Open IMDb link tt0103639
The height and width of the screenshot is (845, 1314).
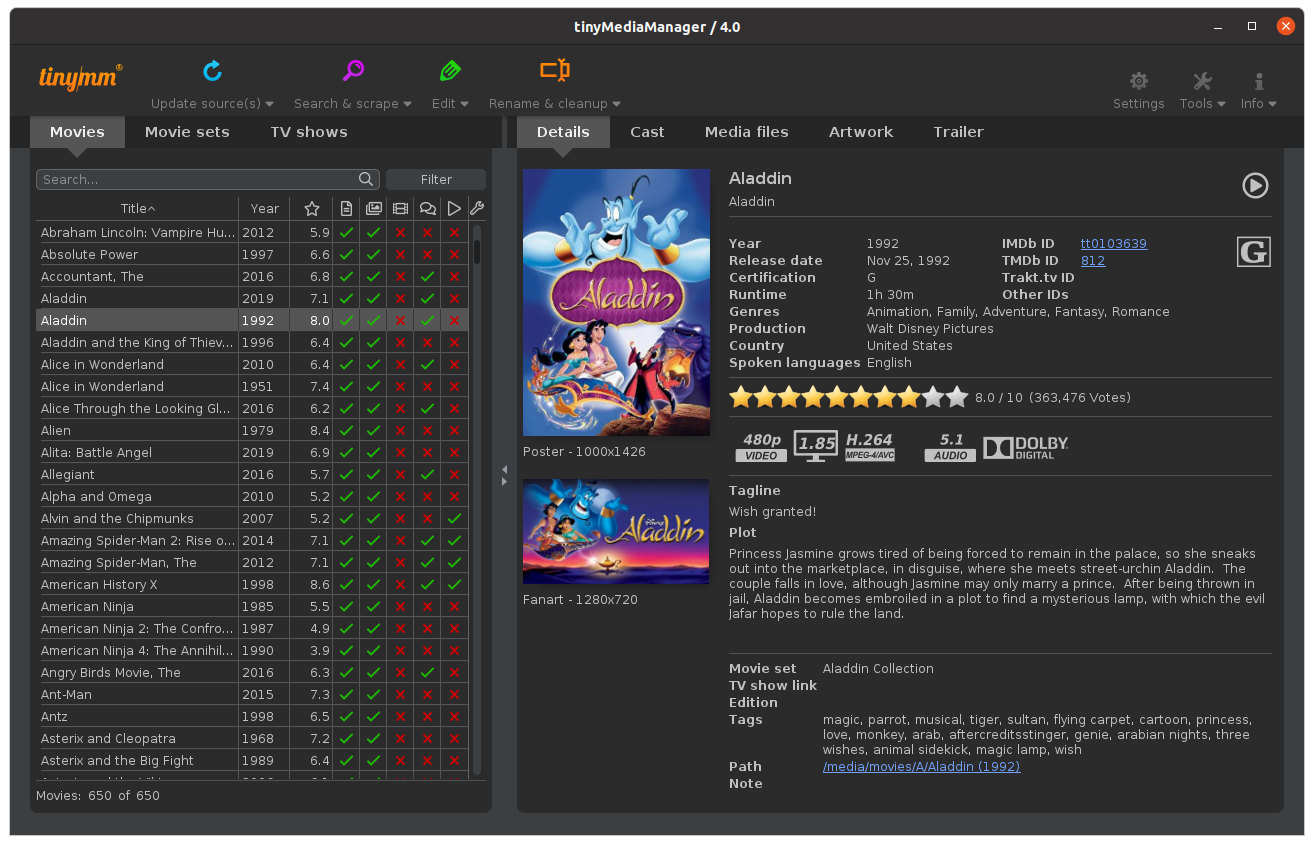pos(1113,244)
